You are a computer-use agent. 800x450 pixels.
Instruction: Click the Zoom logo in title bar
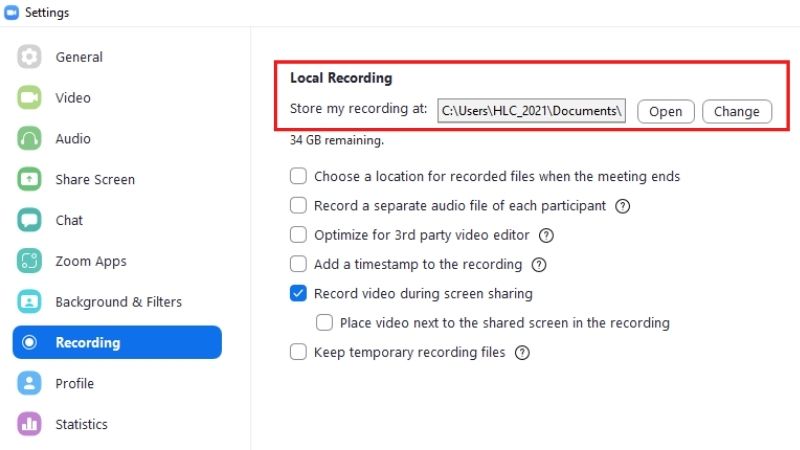click(x=11, y=12)
